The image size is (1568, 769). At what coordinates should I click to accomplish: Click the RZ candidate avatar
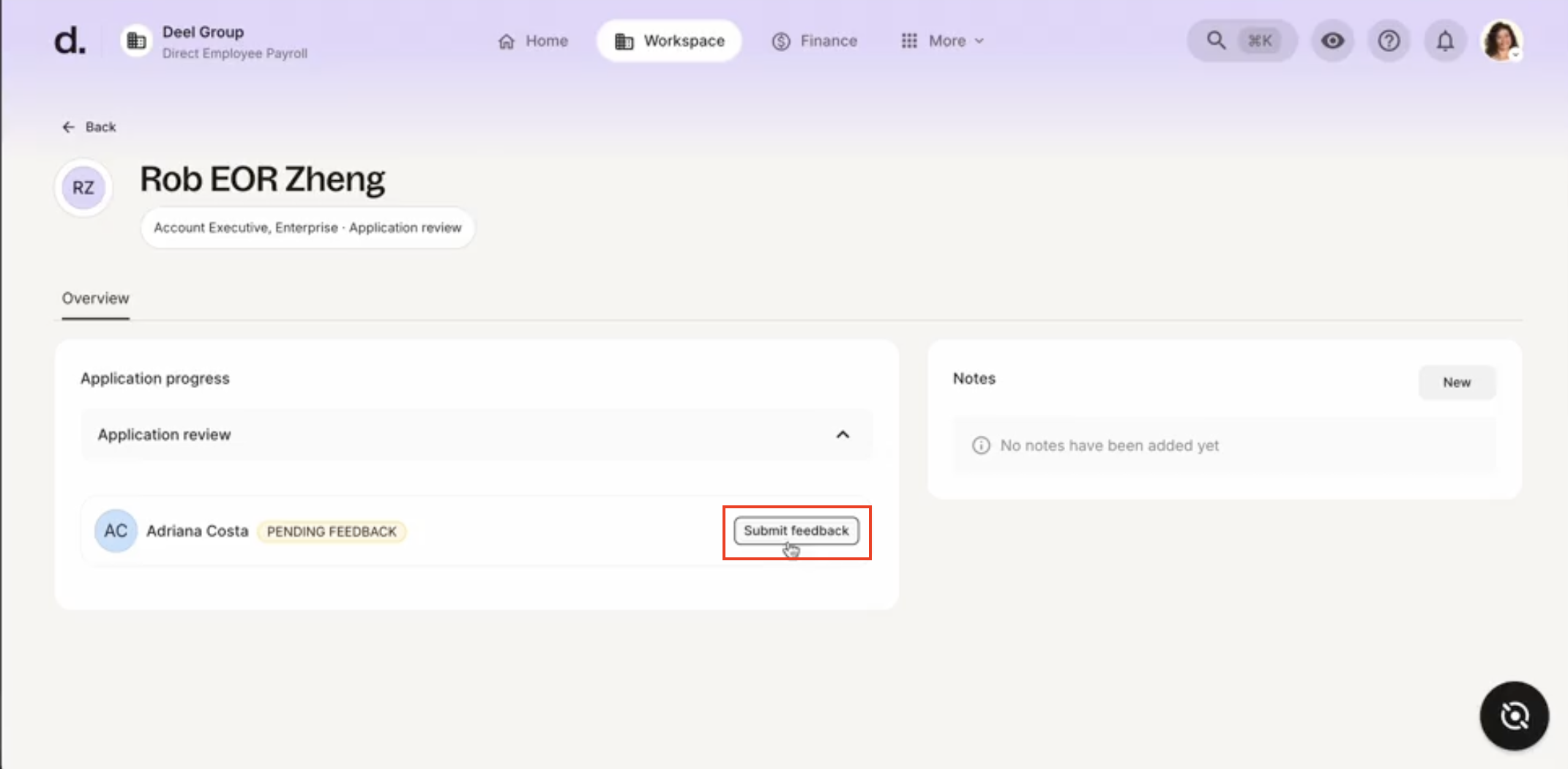[83, 188]
